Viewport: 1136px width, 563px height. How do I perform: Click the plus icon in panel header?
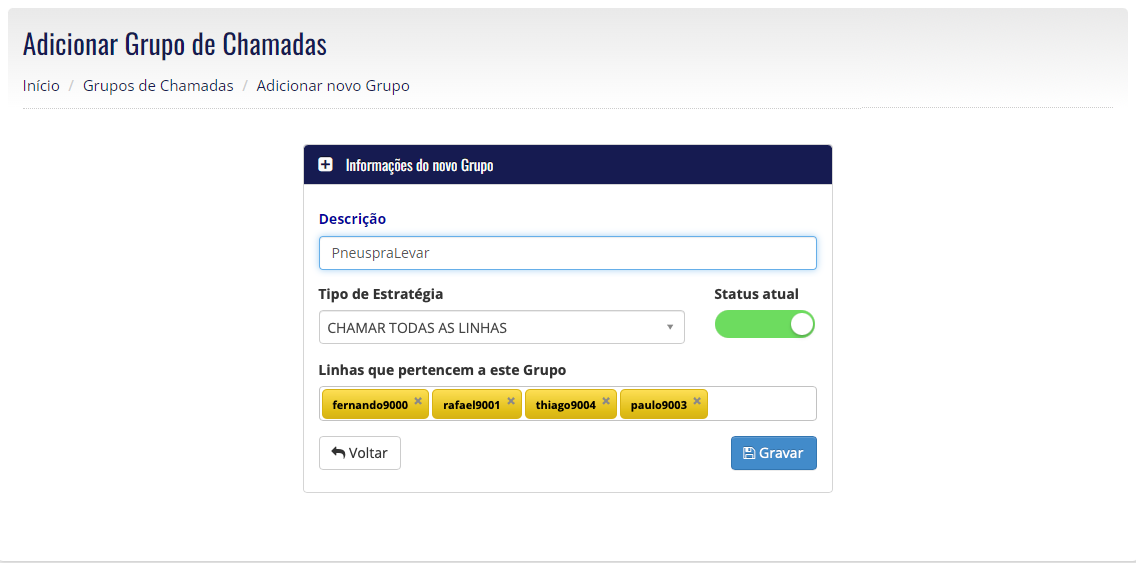325,164
